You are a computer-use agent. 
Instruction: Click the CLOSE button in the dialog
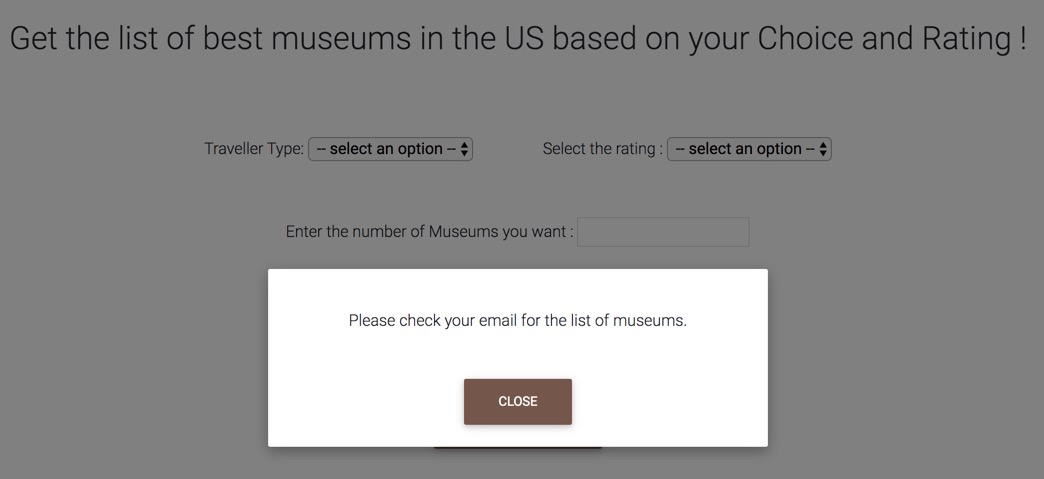coord(517,401)
